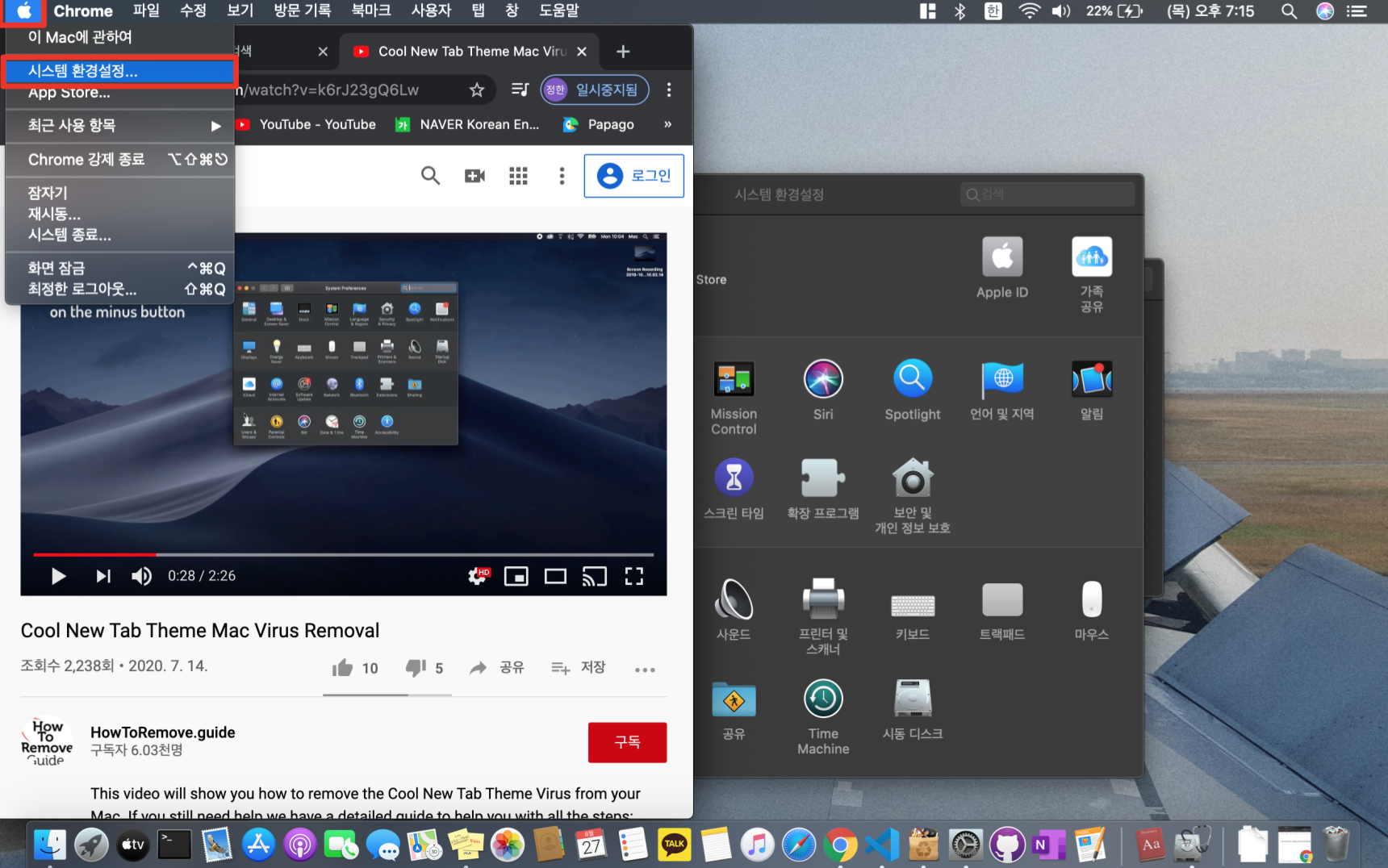Open Sound (사운드) preferences
This screenshot has height=868, width=1388.
pyautogui.click(x=734, y=610)
